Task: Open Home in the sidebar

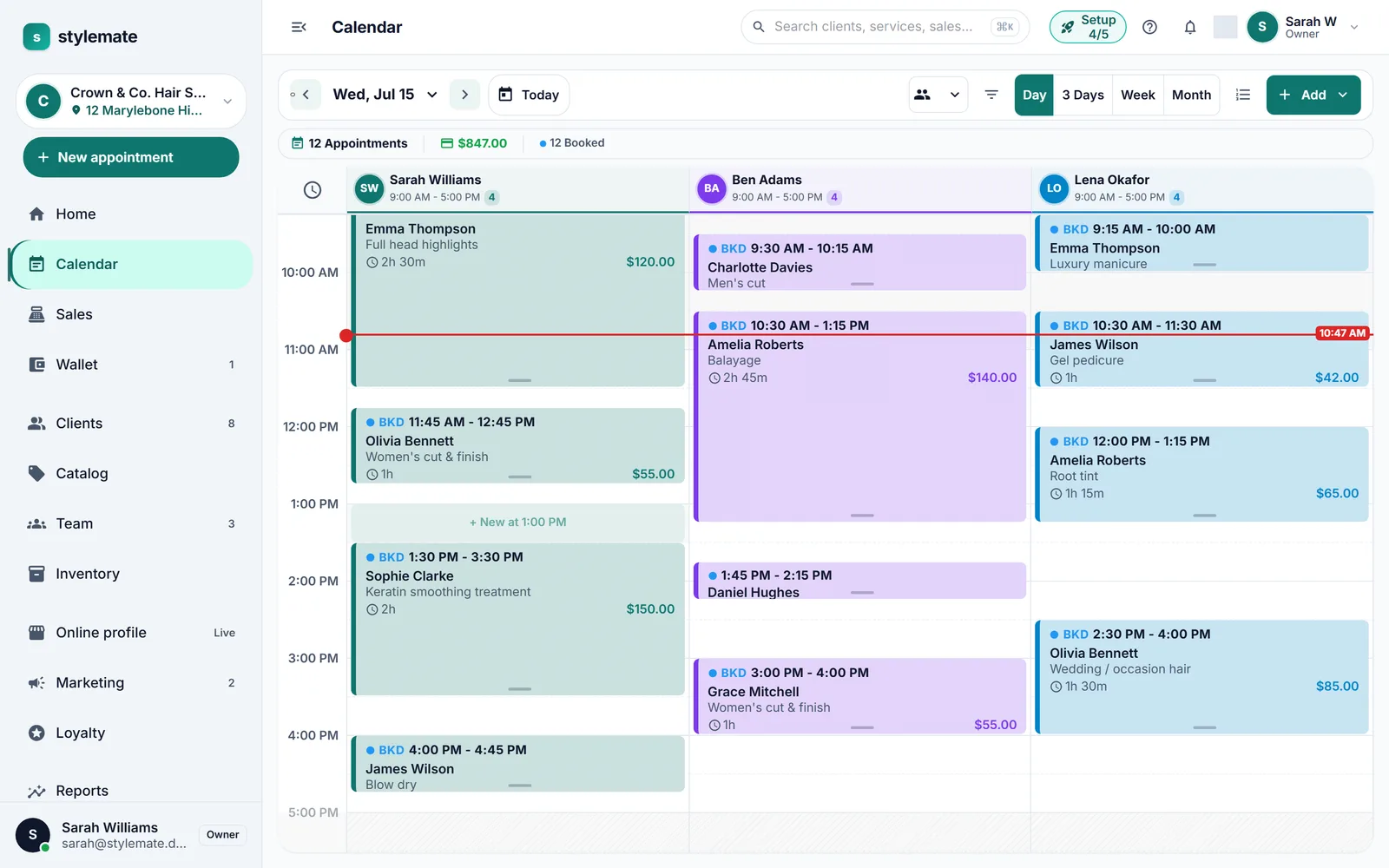Action: click(x=130, y=214)
